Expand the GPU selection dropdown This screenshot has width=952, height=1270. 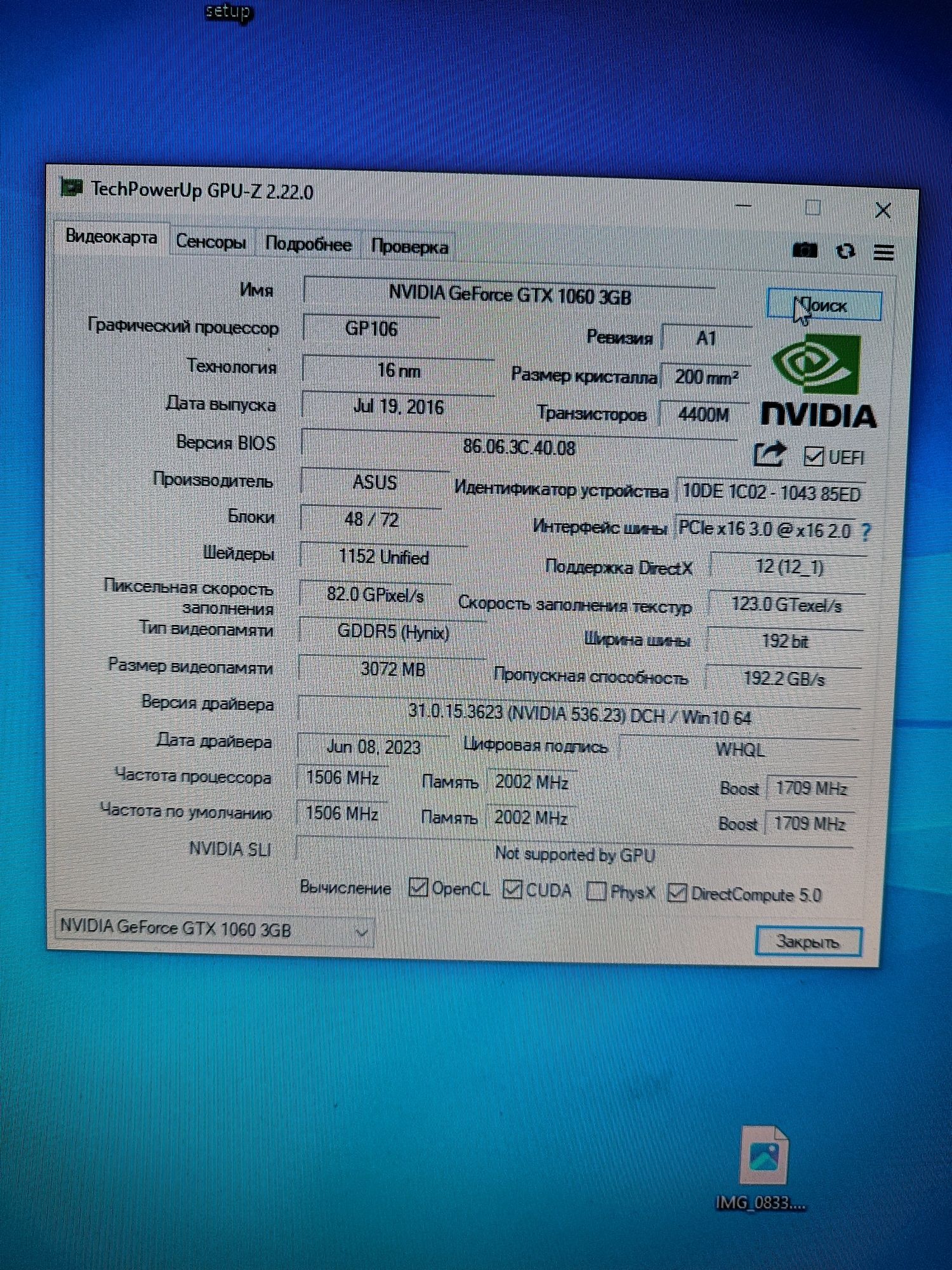(215, 928)
